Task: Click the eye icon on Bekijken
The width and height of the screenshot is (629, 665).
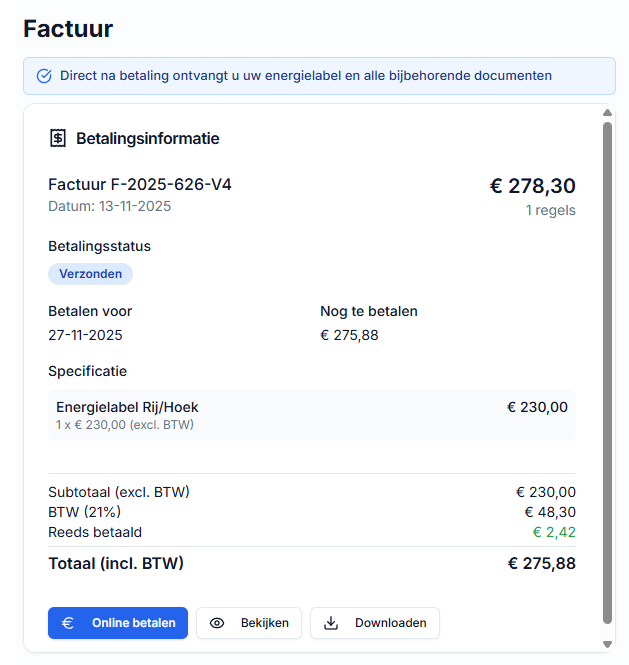Action: point(217,623)
